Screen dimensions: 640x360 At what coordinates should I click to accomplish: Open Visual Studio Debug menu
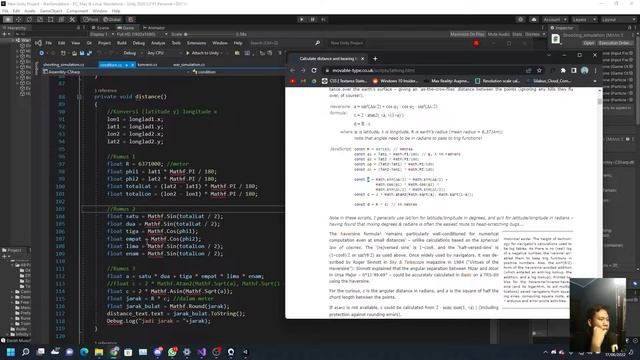point(138,43)
